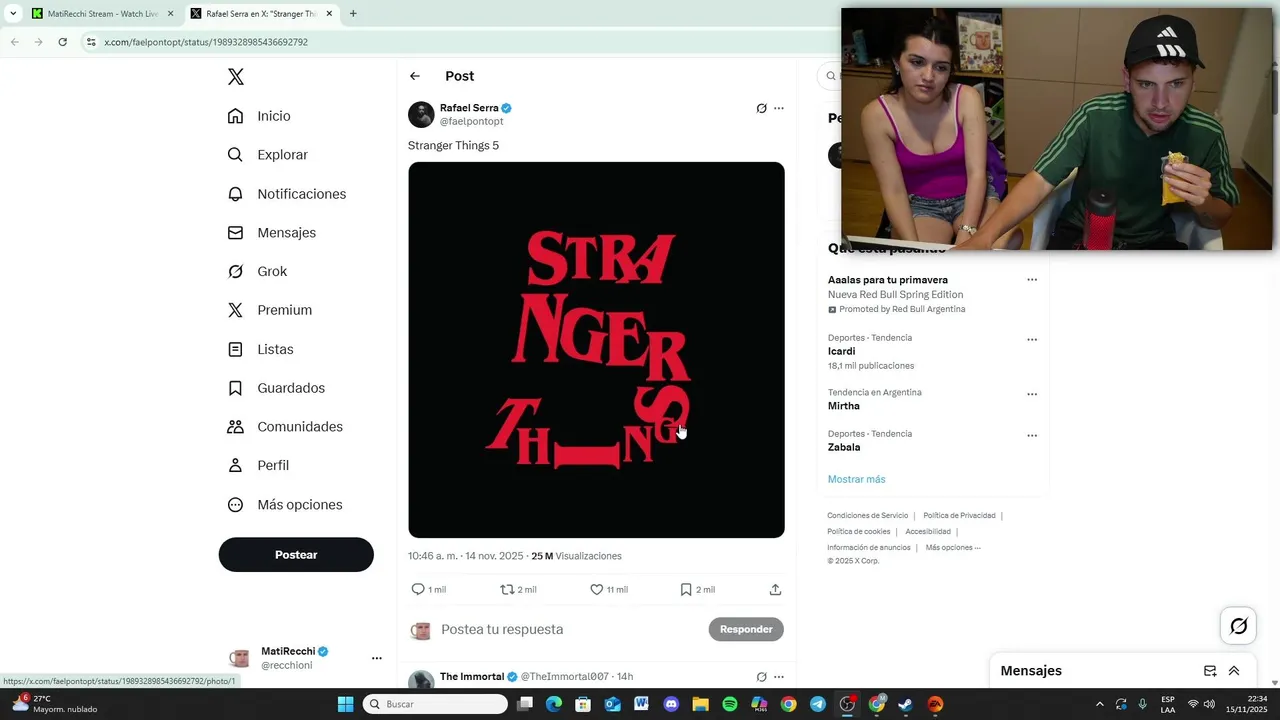Open Guardados bookmarks in sidebar
The height and width of the screenshot is (720, 1280).
276,388
